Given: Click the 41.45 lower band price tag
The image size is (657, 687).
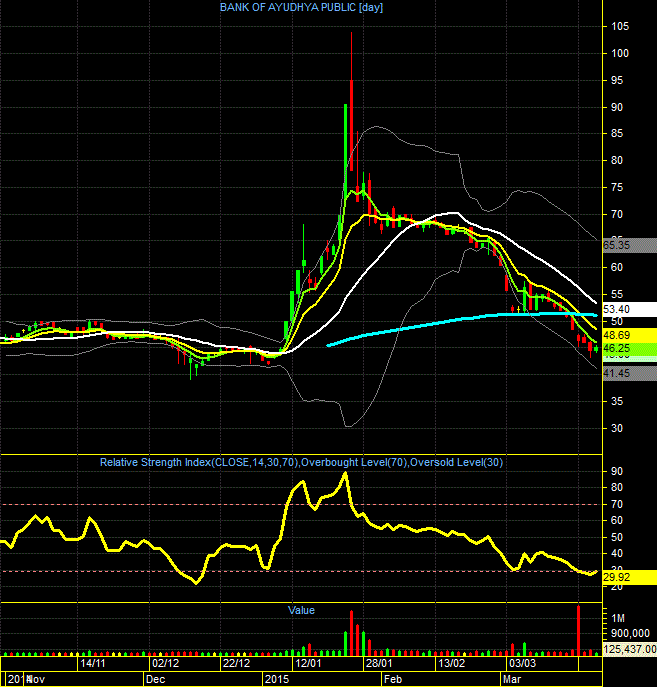Looking at the screenshot, I should coord(629,373).
